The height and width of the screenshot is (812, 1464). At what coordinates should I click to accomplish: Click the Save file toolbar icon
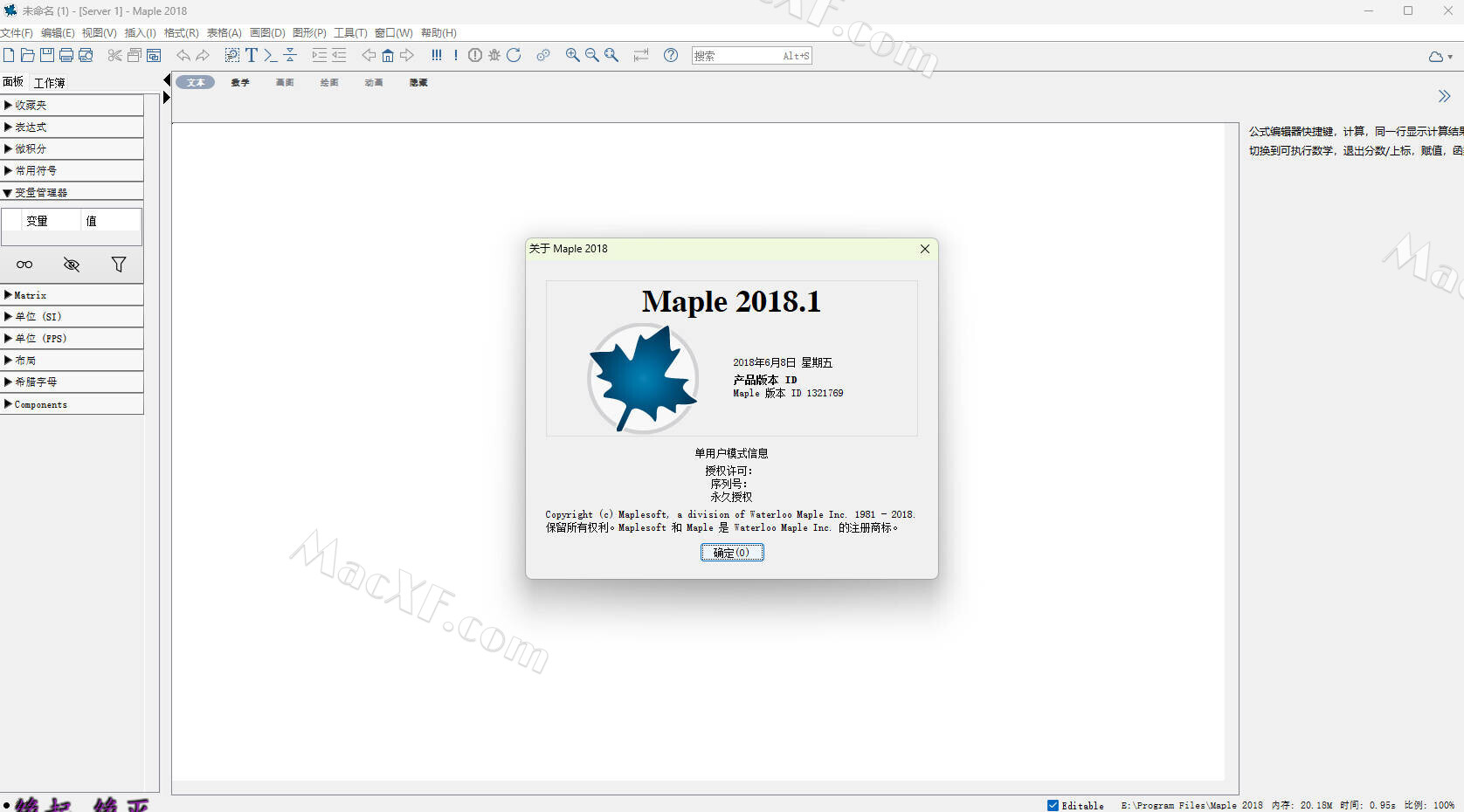pyautogui.click(x=47, y=55)
